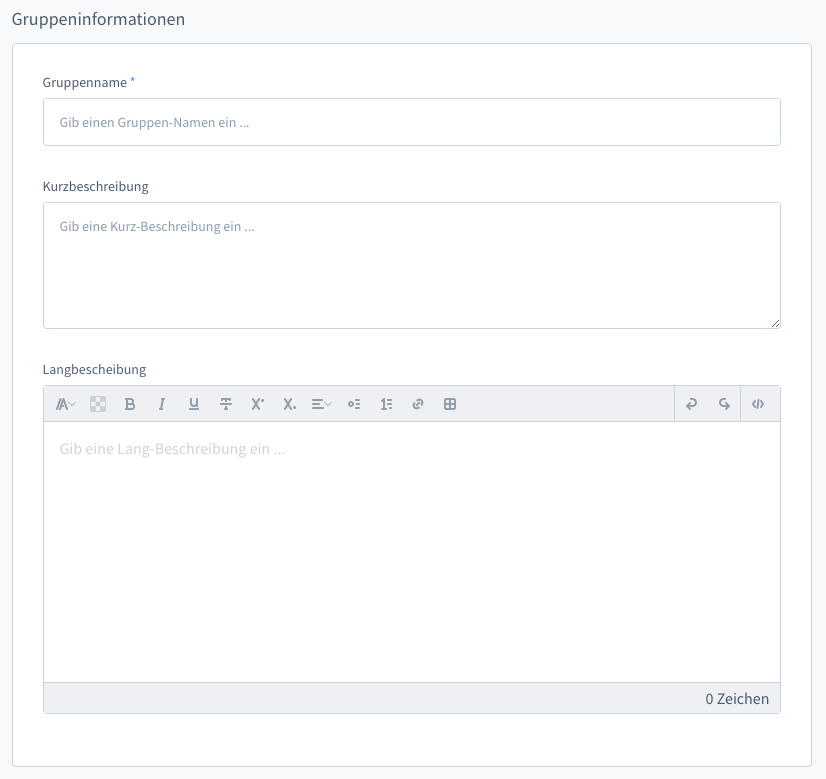This screenshot has height=779, width=826.
Task: Click the Gruppenname input field
Action: (411, 122)
